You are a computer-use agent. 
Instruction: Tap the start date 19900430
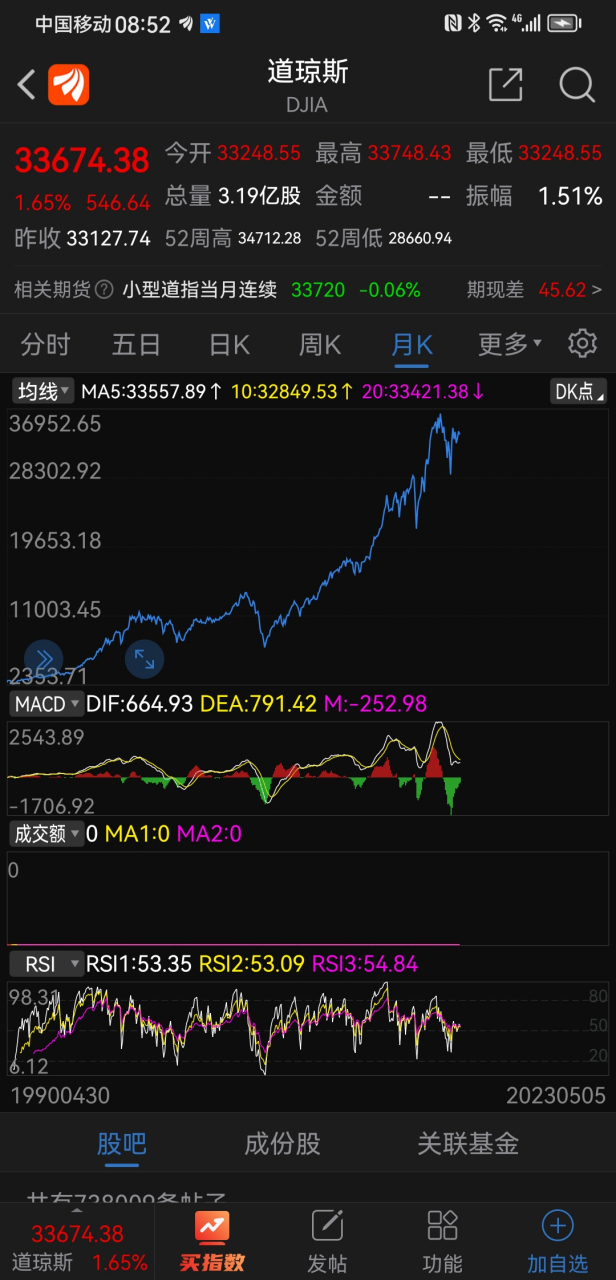click(x=60, y=1096)
